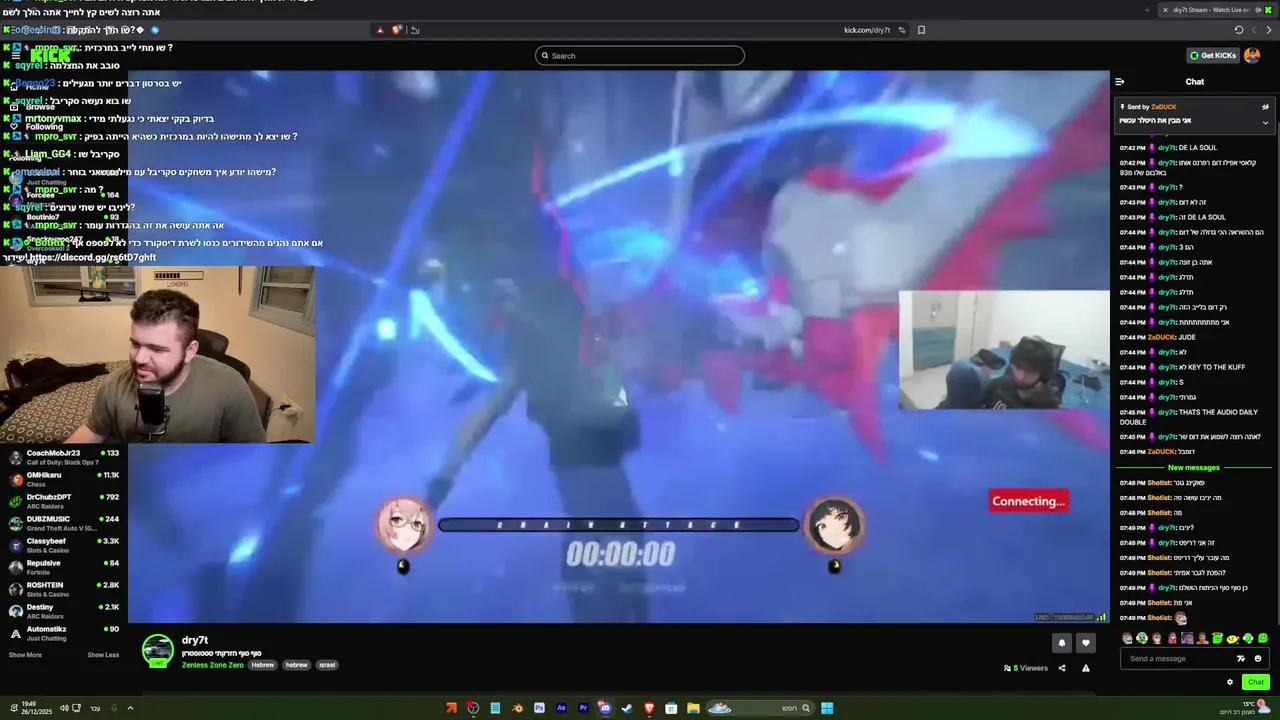Open Destiny channel in sidebar

(63, 611)
